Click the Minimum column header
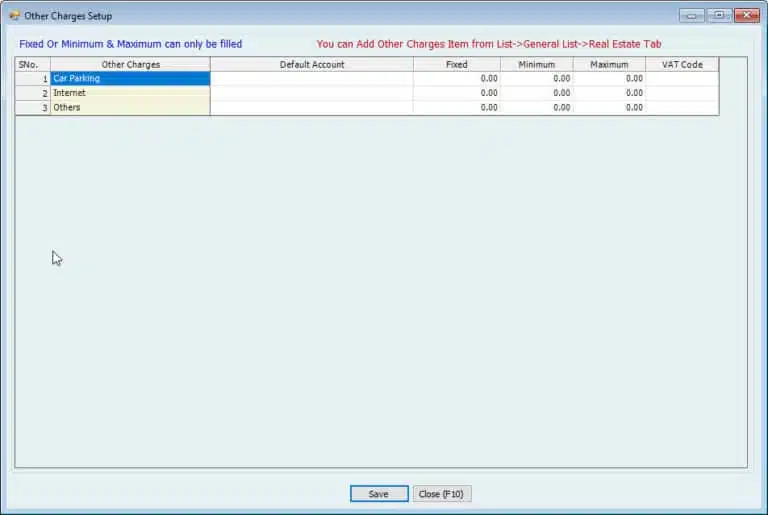Image resolution: width=768 pixels, height=515 pixels. point(536,64)
